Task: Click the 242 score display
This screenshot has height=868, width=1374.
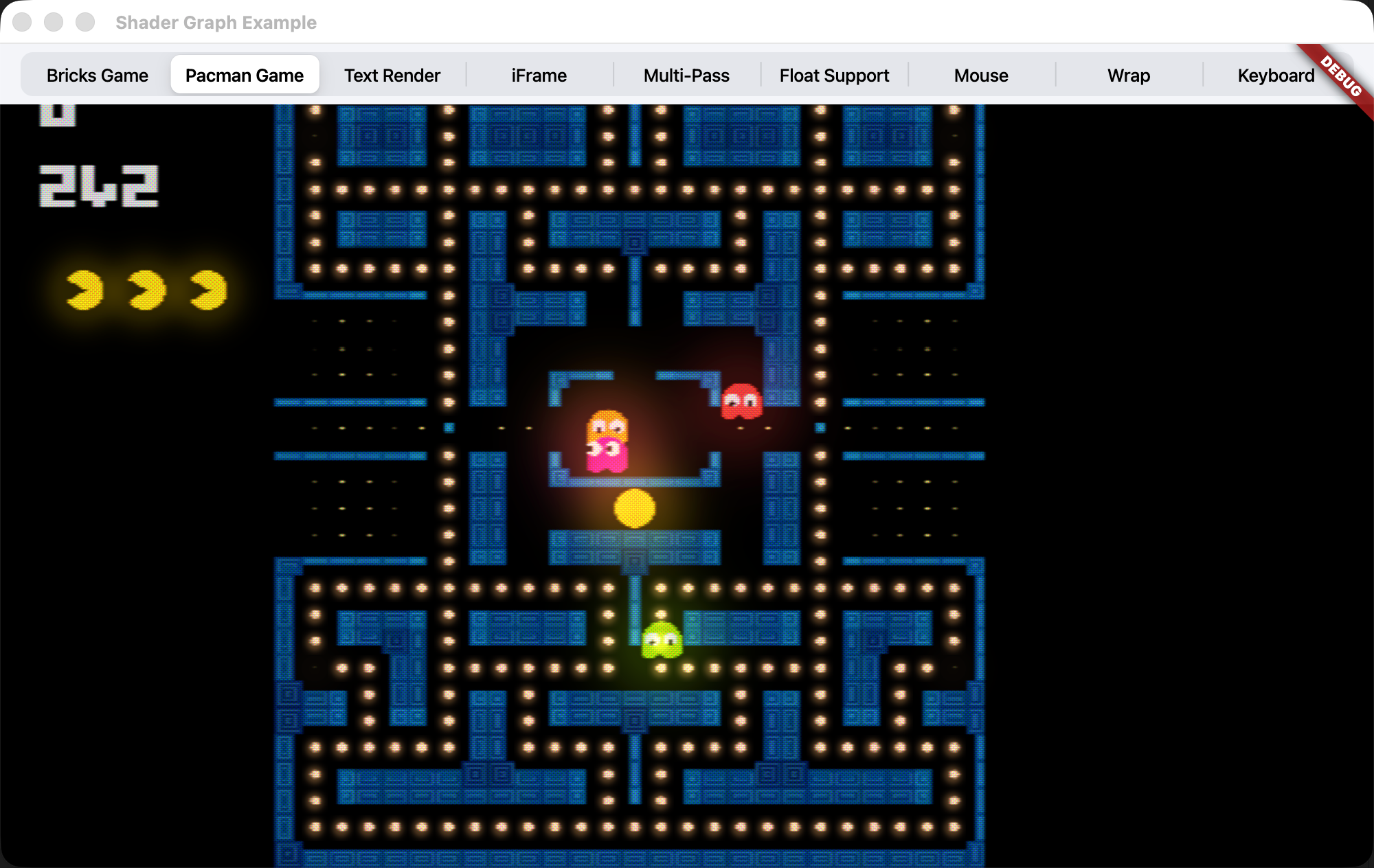Action: pos(99,186)
